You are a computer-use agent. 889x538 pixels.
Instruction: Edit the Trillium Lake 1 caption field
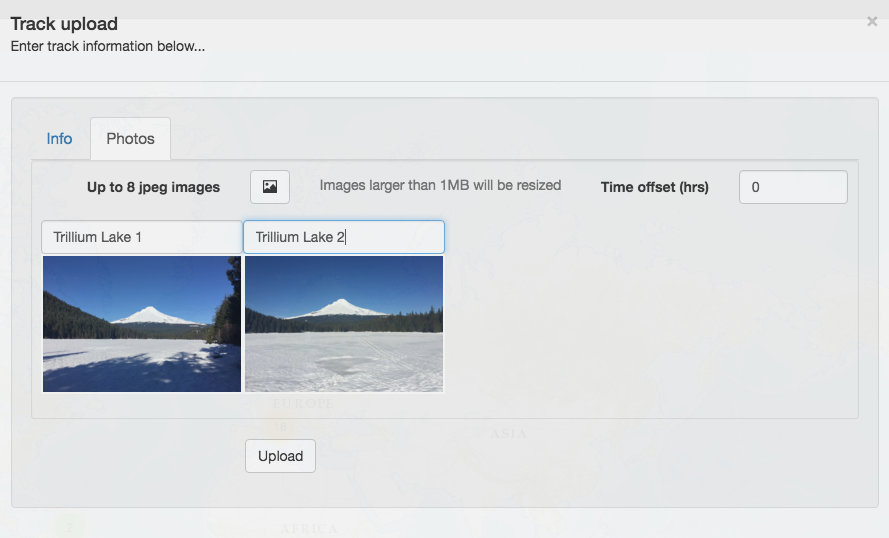142,237
